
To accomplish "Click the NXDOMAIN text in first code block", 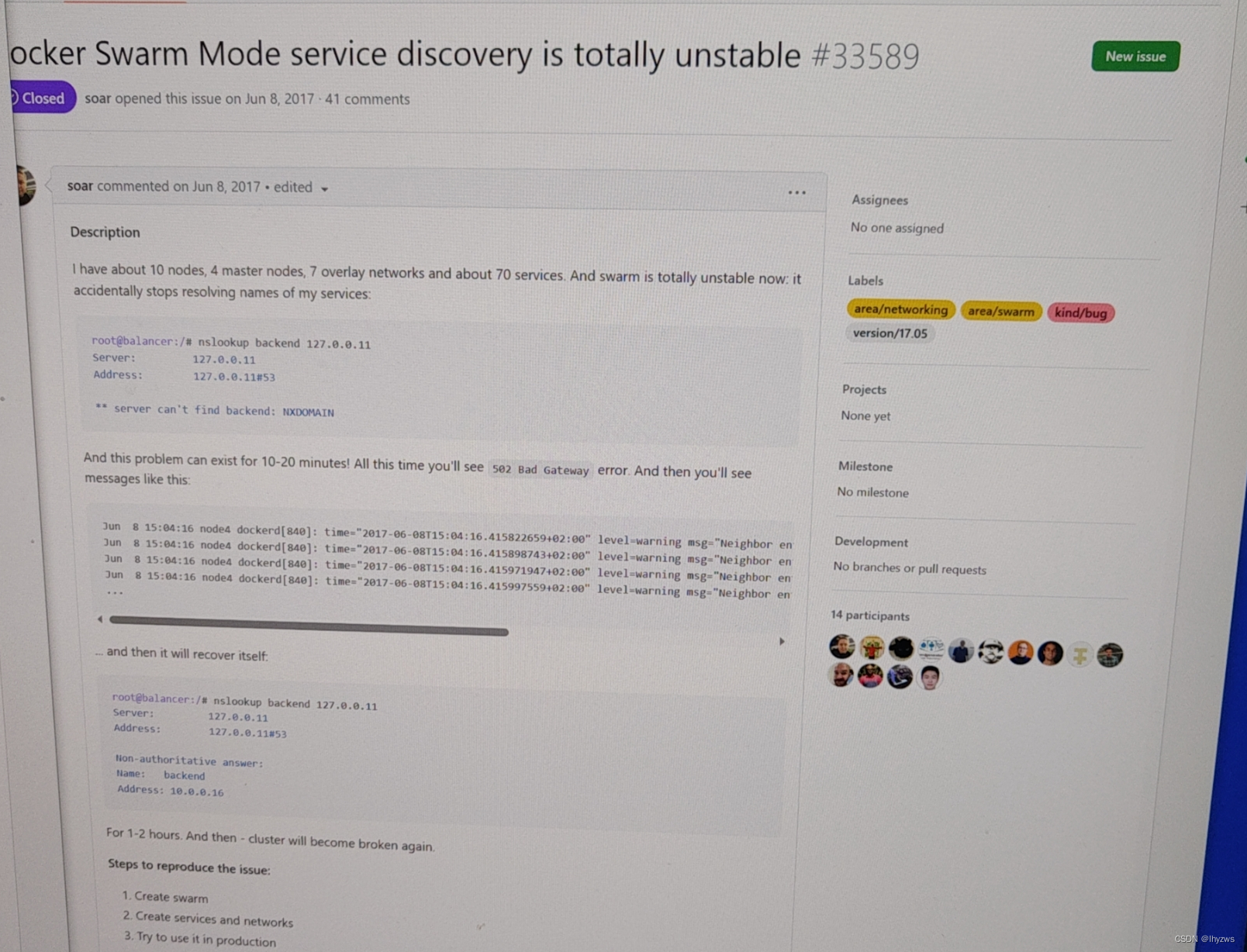I will 308,412.
